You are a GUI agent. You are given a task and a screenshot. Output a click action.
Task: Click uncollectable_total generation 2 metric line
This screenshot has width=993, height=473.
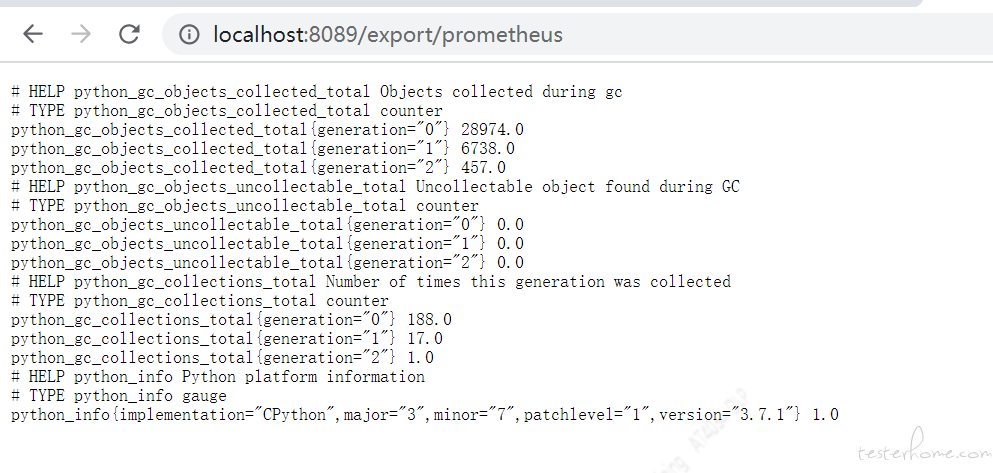[x=267, y=263]
